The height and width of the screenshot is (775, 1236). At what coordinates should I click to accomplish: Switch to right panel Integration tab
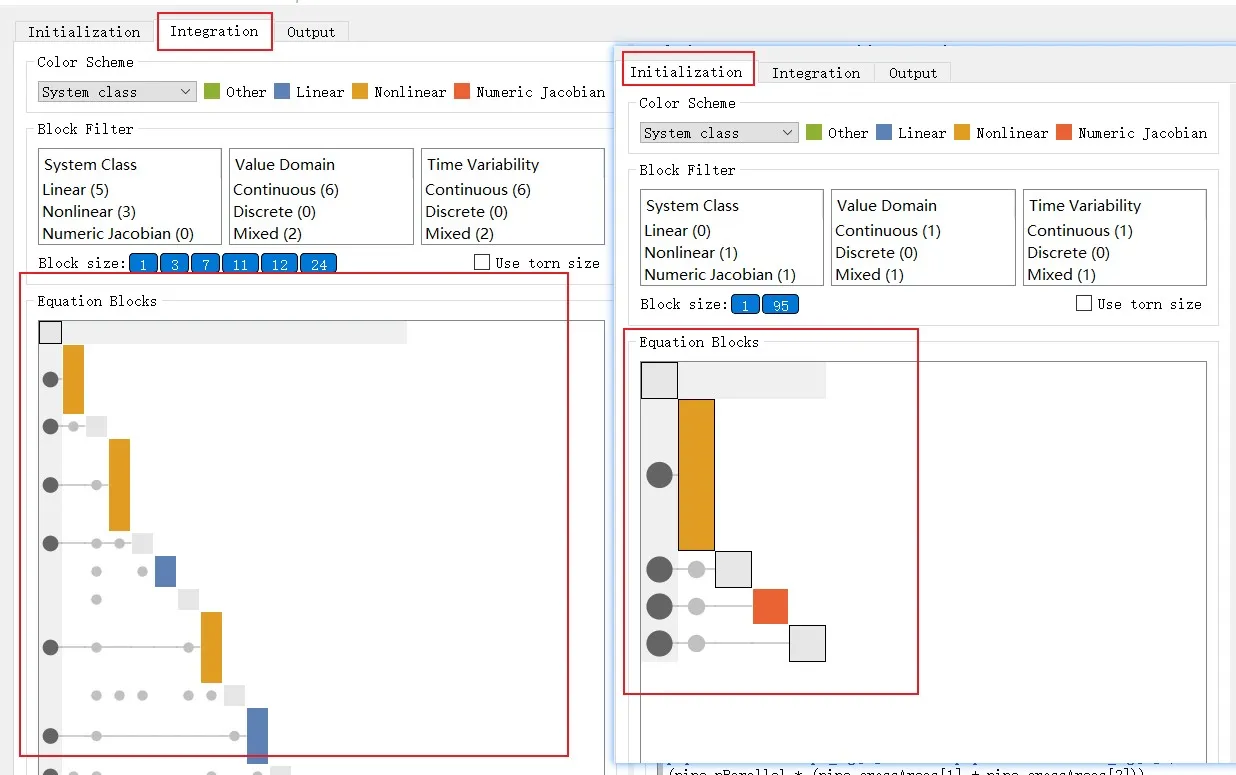click(816, 73)
